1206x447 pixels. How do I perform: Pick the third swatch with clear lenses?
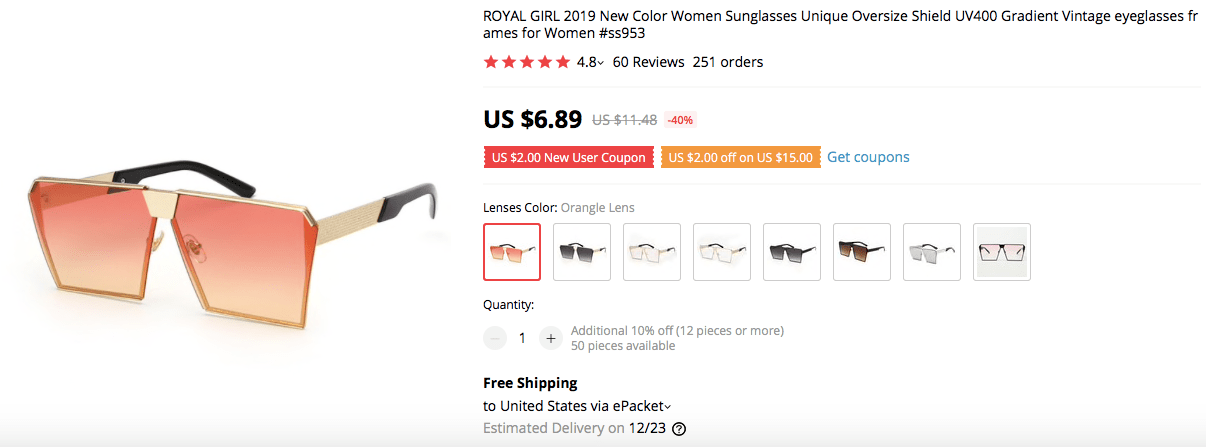652,252
